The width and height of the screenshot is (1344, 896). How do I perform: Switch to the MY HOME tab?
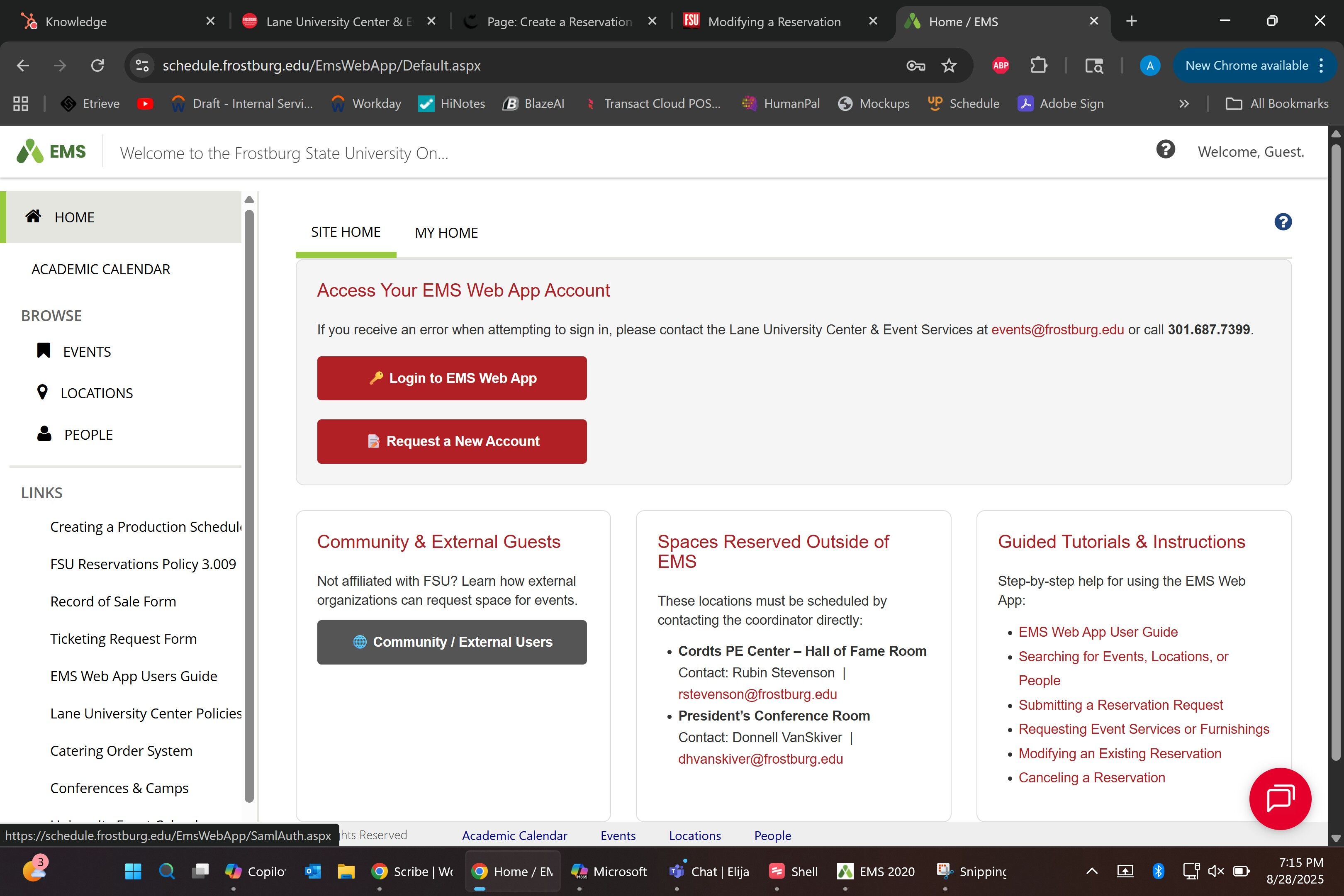[446, 233]
